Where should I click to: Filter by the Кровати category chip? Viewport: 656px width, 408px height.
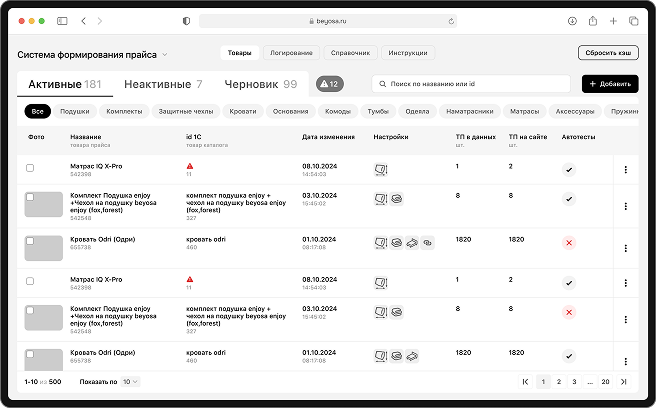241,111
